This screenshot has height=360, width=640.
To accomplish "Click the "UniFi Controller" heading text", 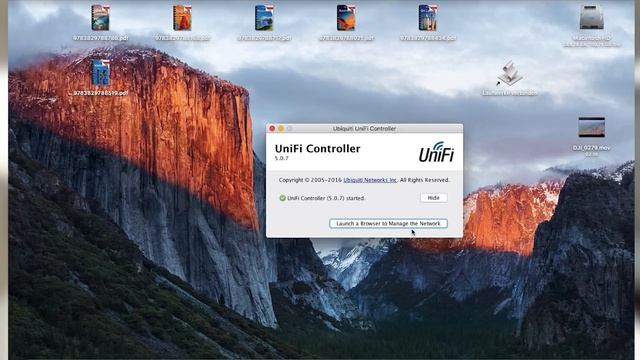I will point(318,149).
